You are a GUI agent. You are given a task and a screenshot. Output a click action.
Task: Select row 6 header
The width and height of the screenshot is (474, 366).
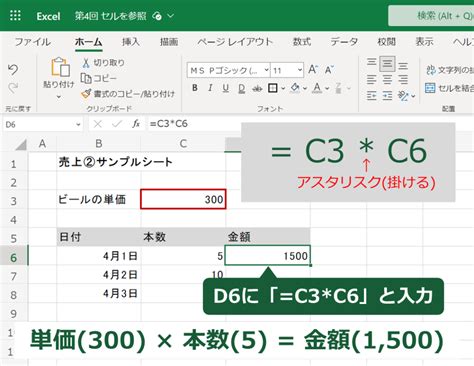click(x=13, y=257)
